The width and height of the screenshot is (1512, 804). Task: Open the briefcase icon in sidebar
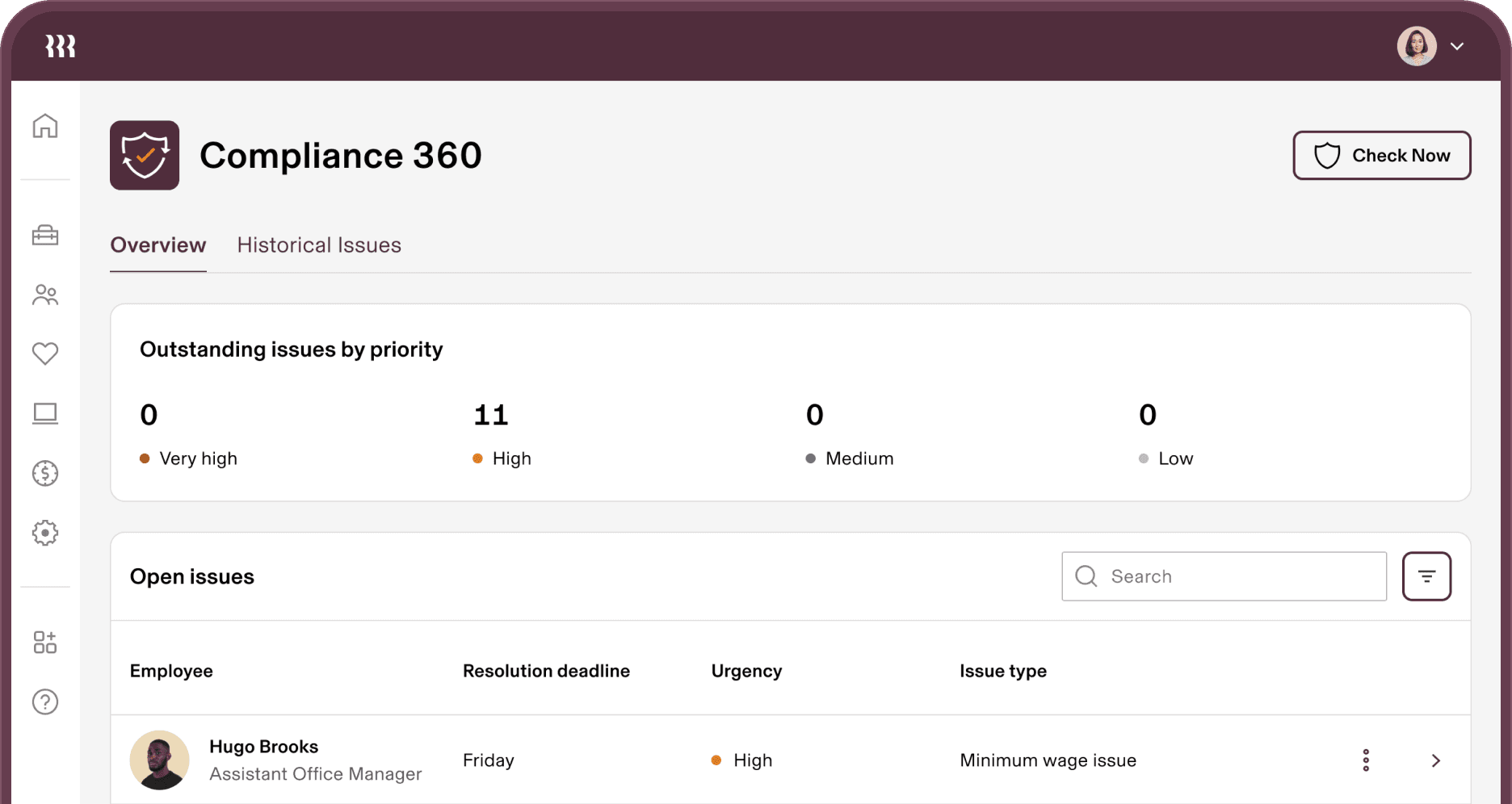[45, 235]
